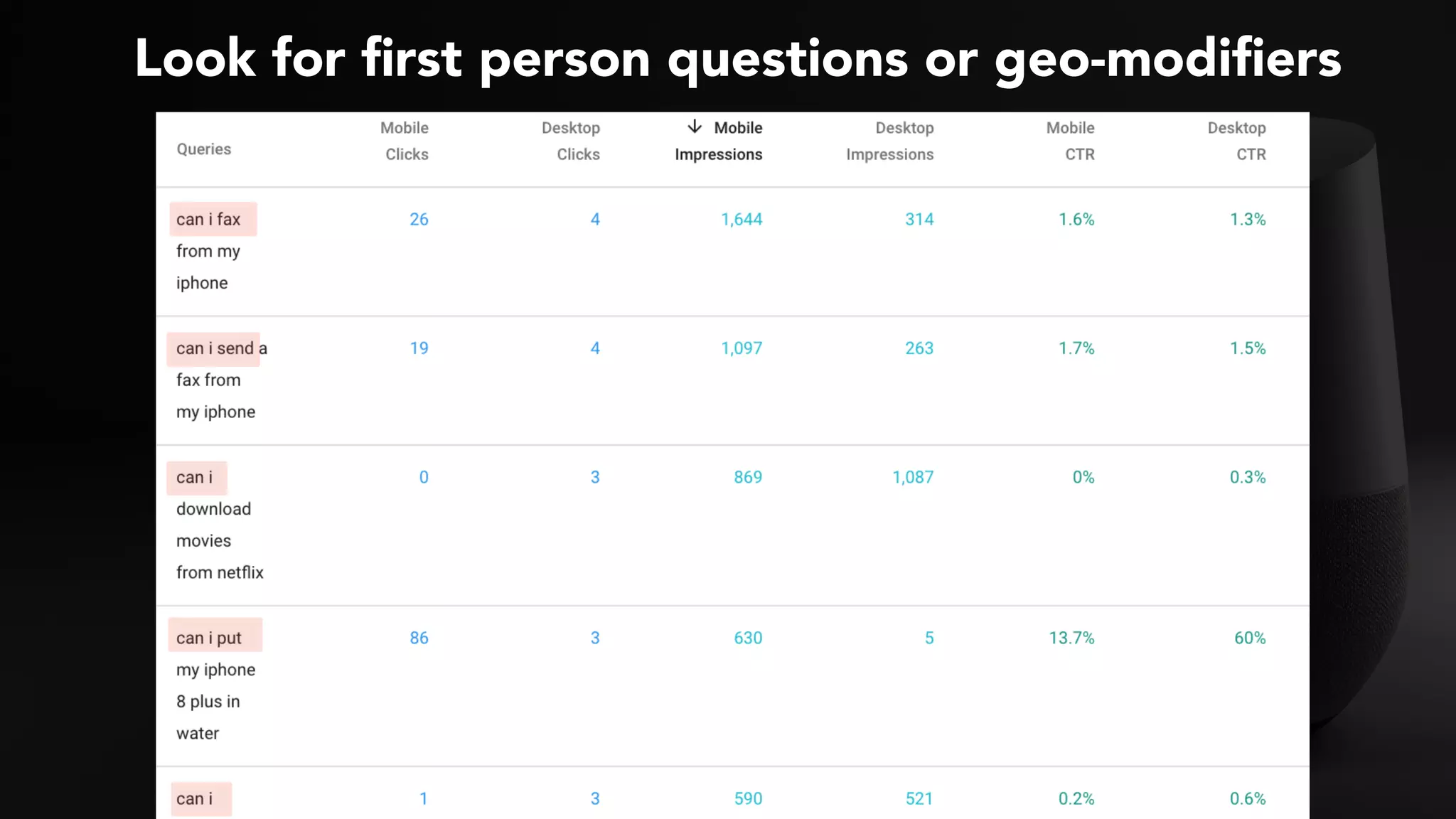Image resolution: width=1456 pixels, height=819 pixels.
Task: Click the 1,097 mobile impressions value
Action: coord(742,348)
